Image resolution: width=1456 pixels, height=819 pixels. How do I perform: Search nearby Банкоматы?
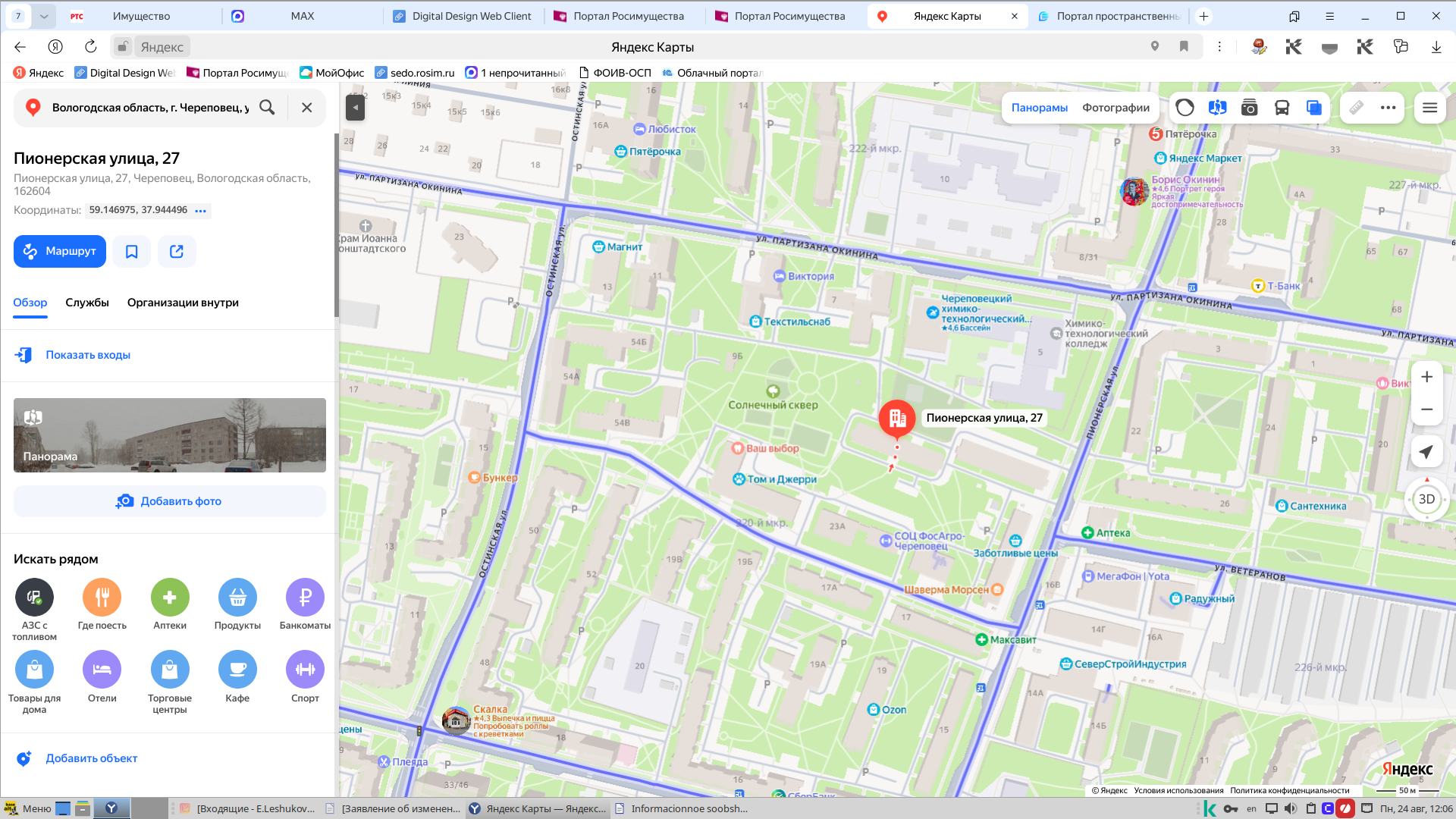coord(305,604)
